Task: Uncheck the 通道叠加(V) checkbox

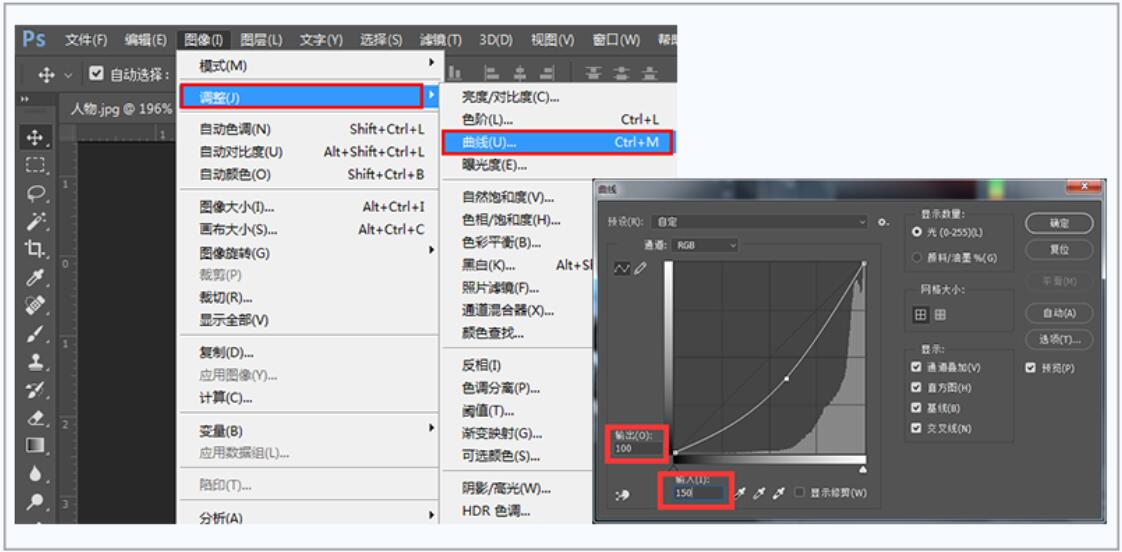Action: [x=917, y=367]
